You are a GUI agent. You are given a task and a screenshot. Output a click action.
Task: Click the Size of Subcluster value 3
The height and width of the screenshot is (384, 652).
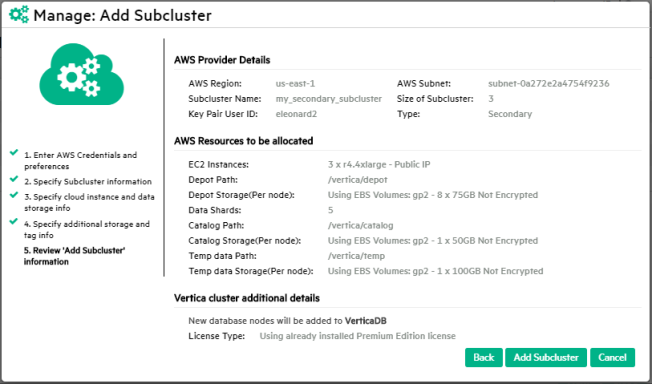point(491,99)
